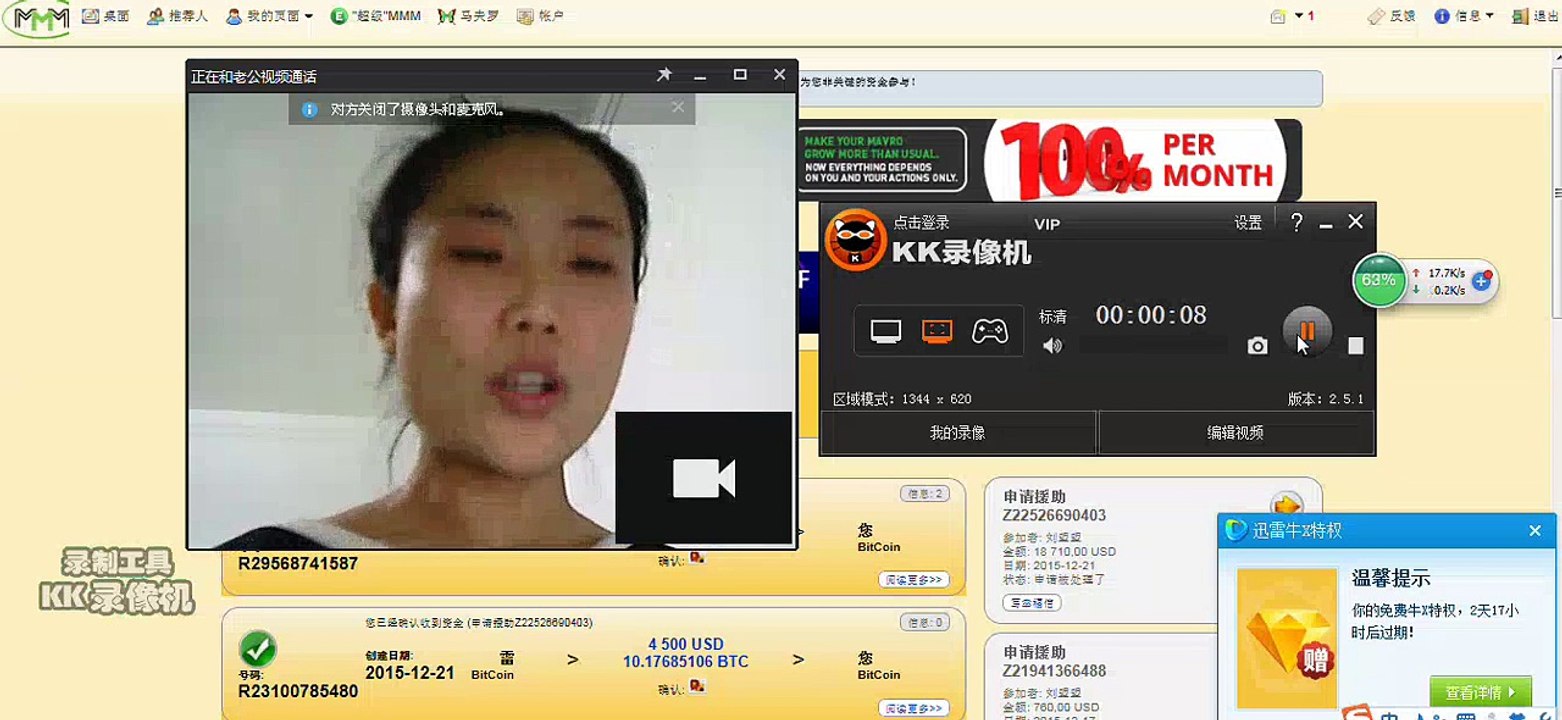Click the Xunlei icon in popup title
Image resolution: width=1562 pixels, height=720 pixels.
coord(1237,530)
